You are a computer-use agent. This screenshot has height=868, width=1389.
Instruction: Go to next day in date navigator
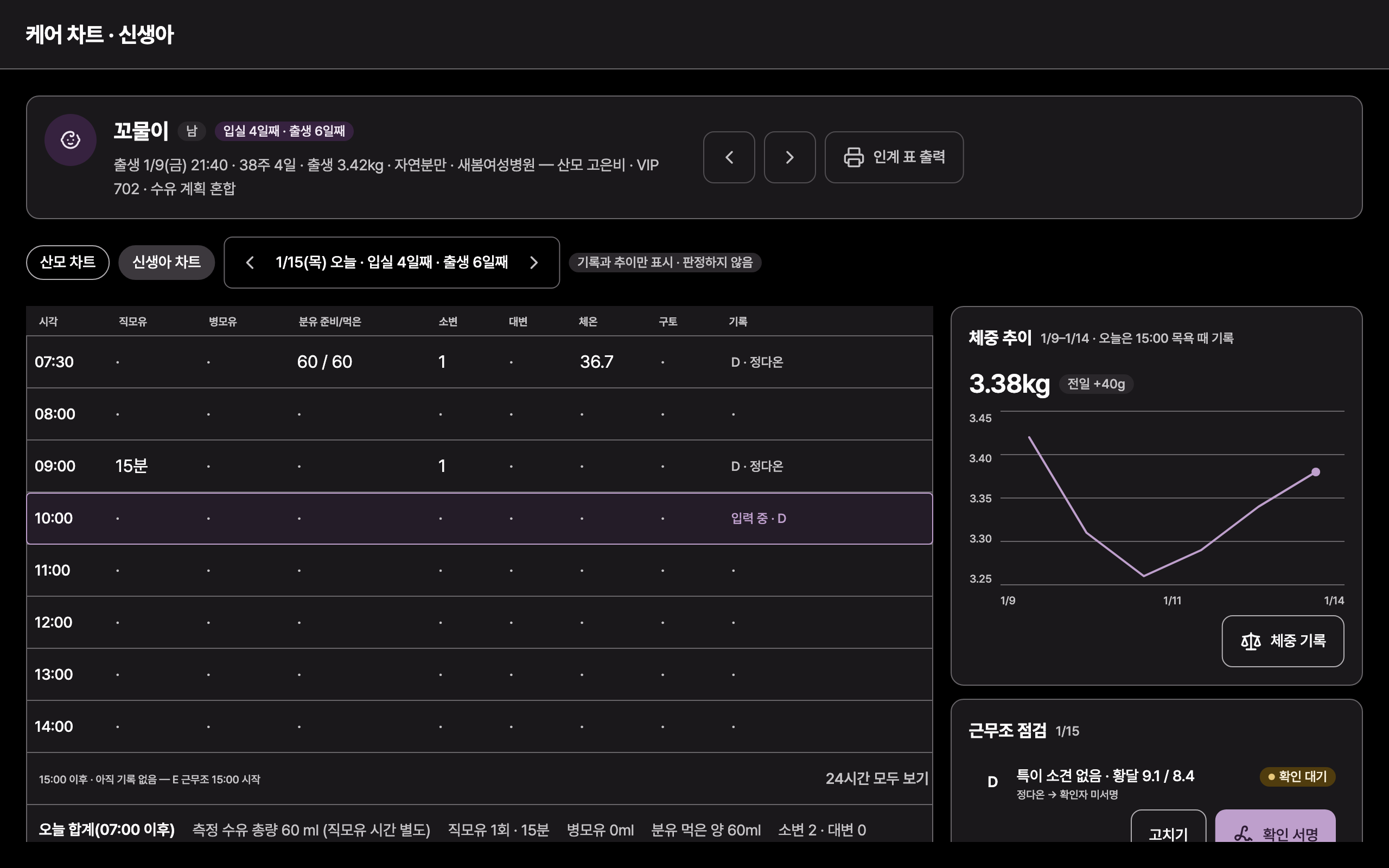(x=534, y=263)
